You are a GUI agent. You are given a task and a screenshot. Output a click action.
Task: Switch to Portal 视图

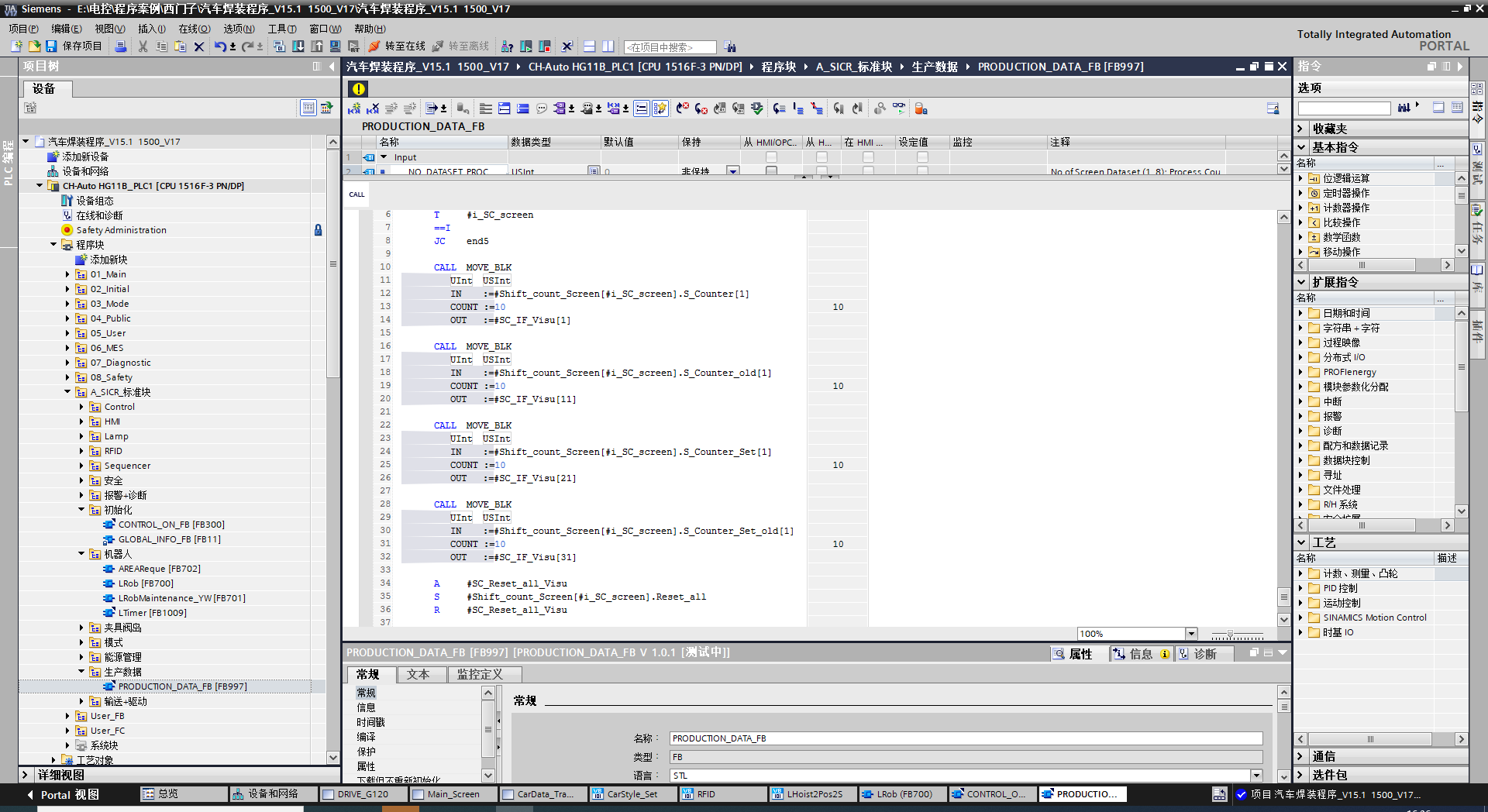pyautogui.click(x=62, y=794)
